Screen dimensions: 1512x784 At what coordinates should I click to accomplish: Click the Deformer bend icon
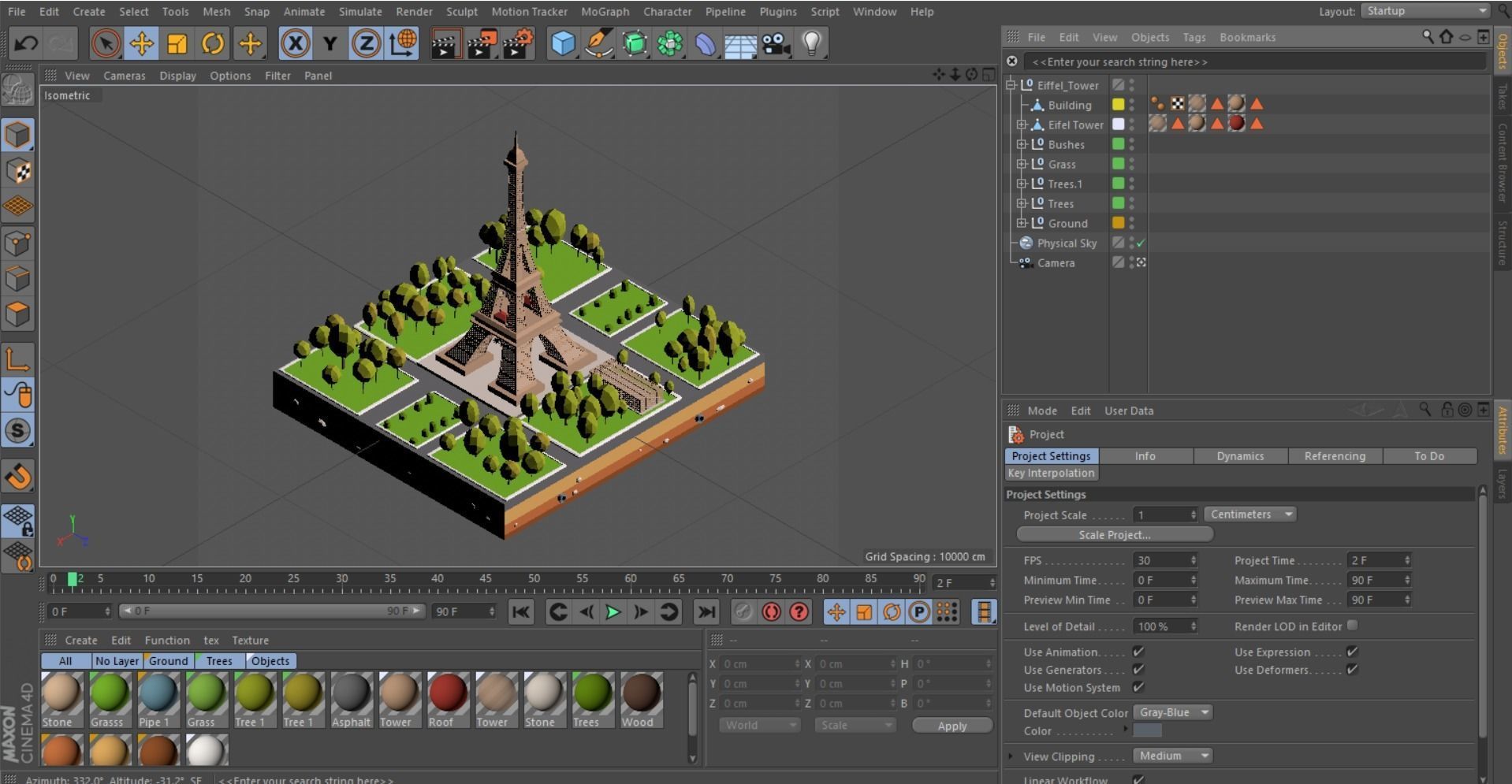705,43
